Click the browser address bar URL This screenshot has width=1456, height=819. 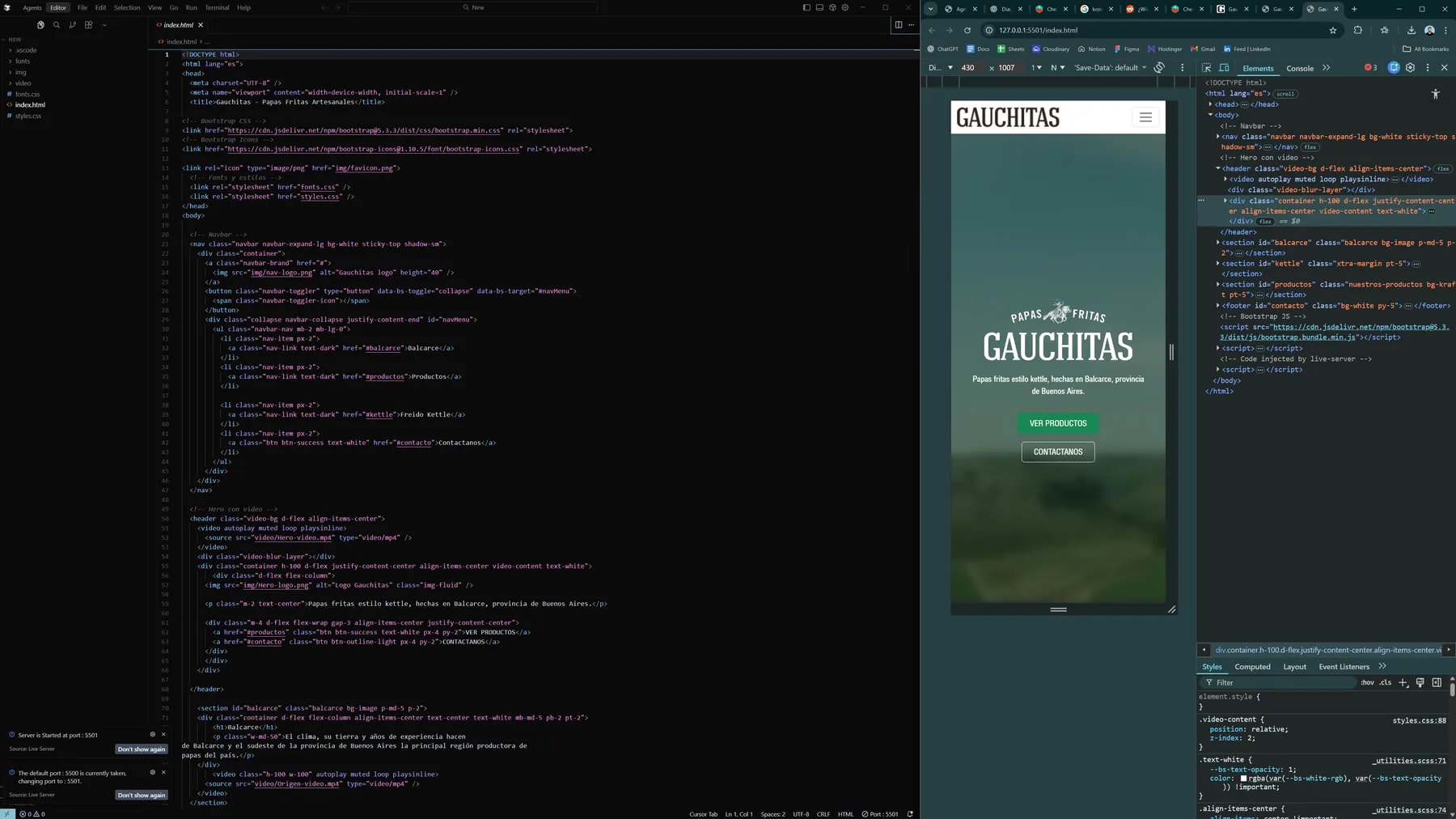(1038, 30)
